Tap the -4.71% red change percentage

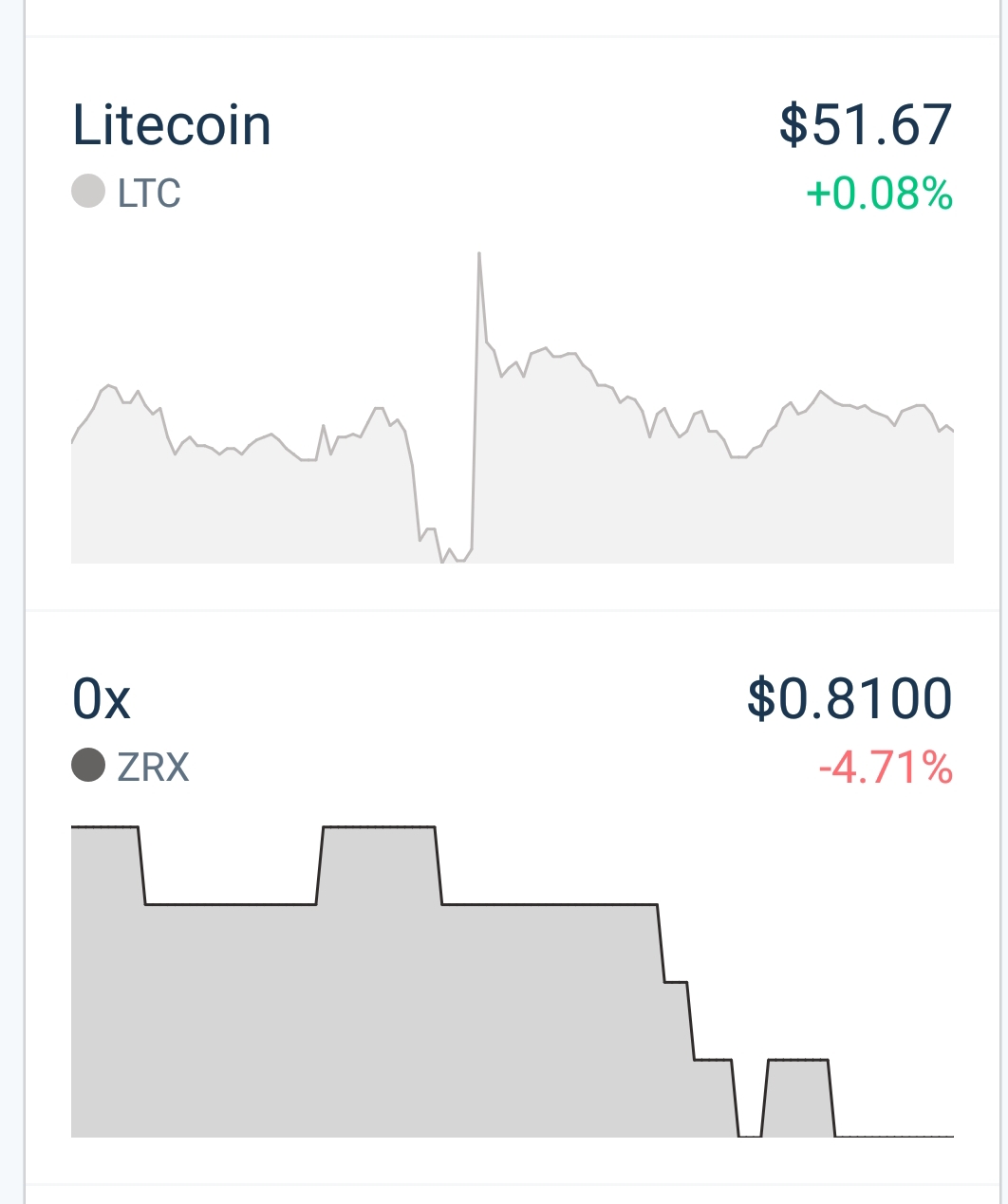[886, 767]
